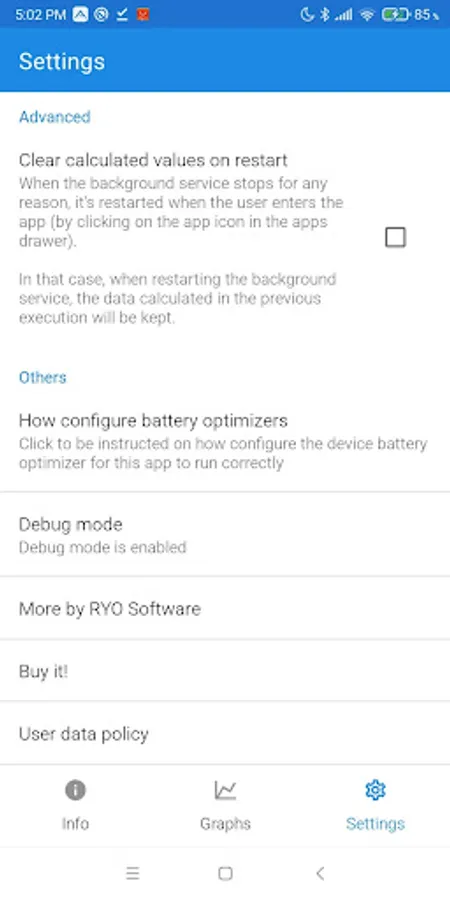Toggle Debug mode setting

[225, 535]
